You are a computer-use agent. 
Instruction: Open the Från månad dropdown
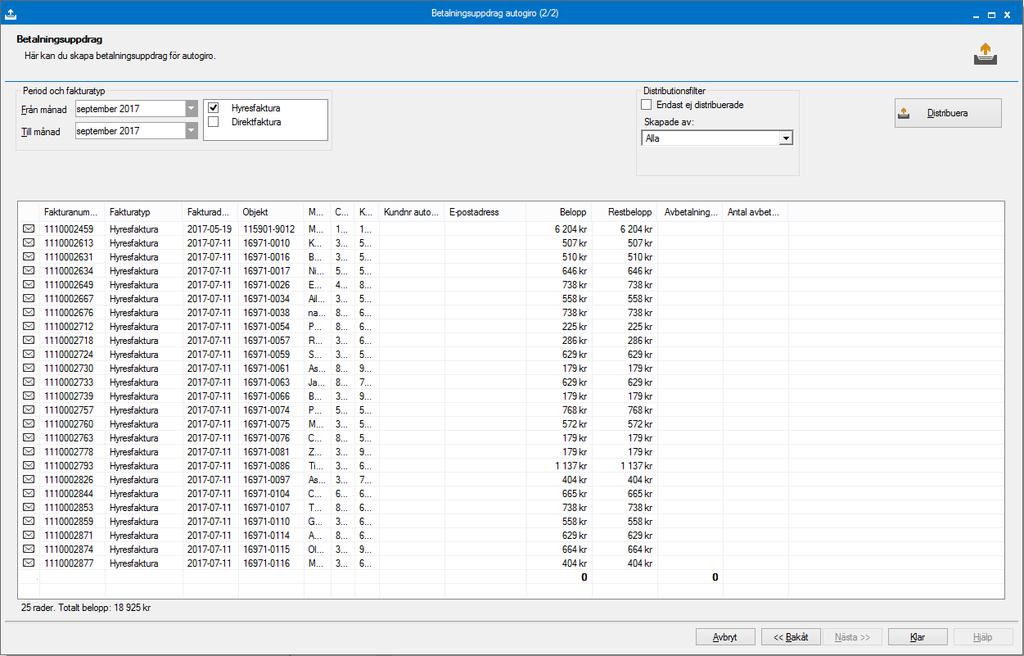point(191,108)
